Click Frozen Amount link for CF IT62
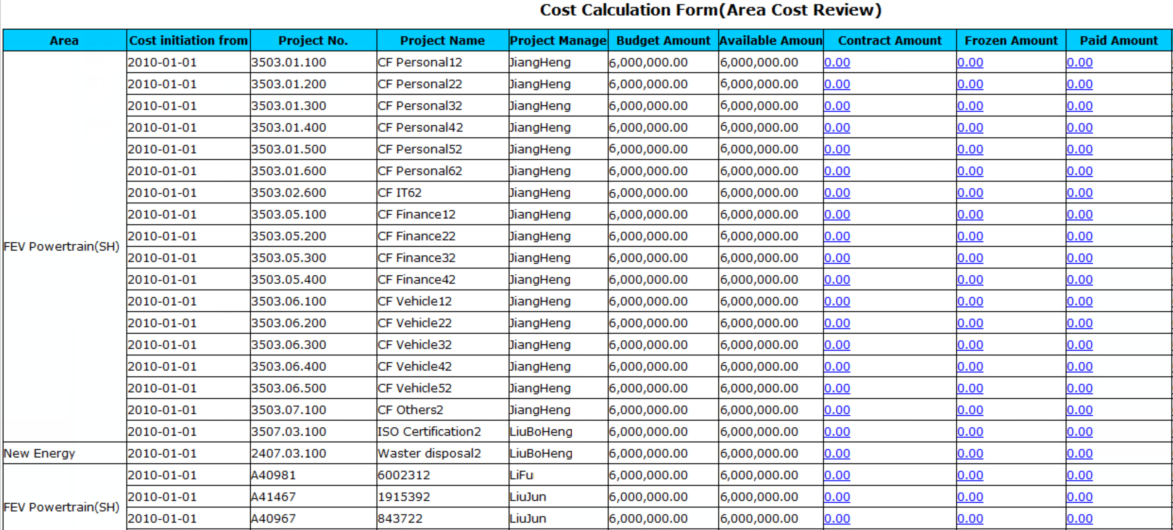 pos(969,193)
